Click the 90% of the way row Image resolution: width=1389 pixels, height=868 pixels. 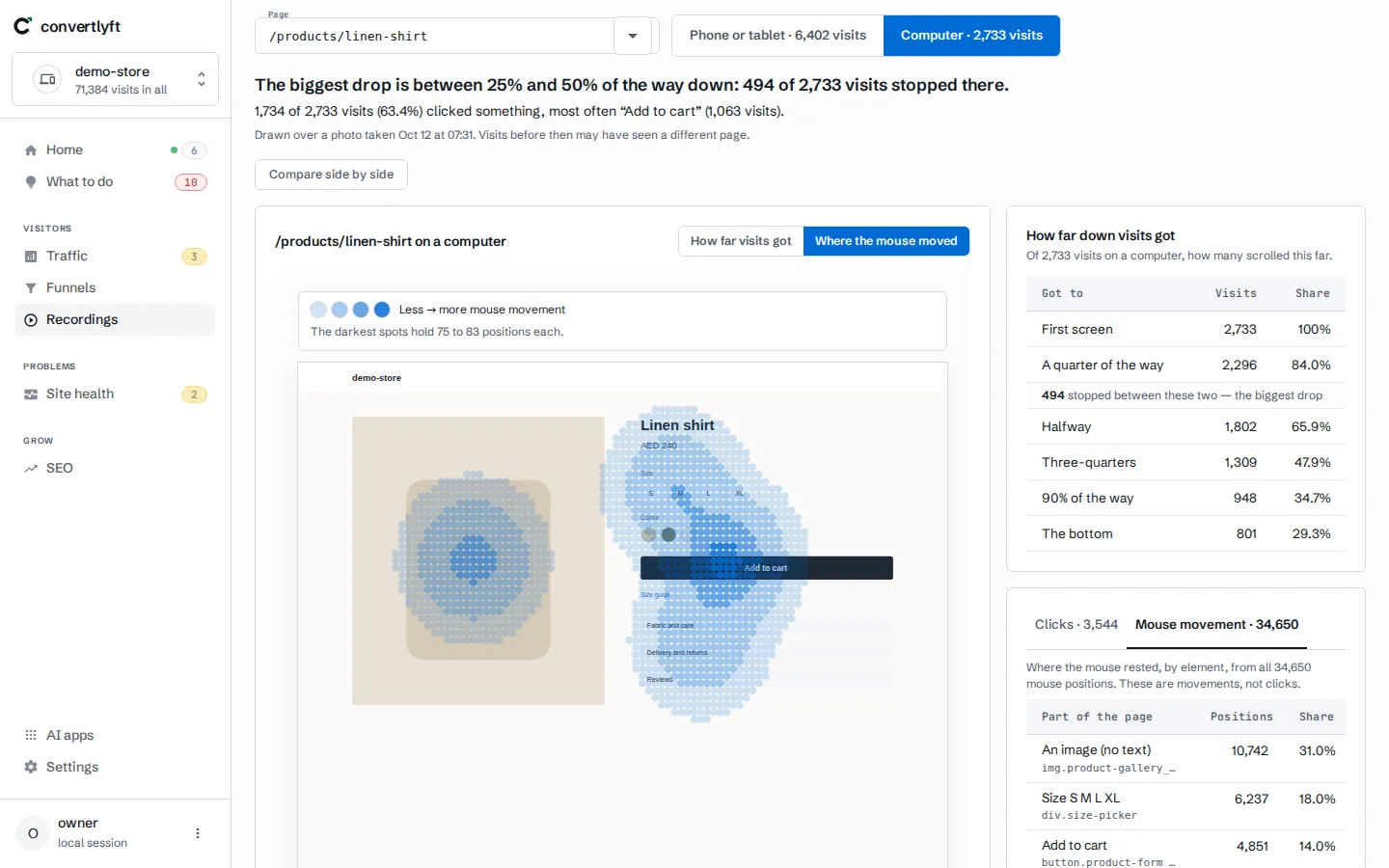click(1185, 499)
